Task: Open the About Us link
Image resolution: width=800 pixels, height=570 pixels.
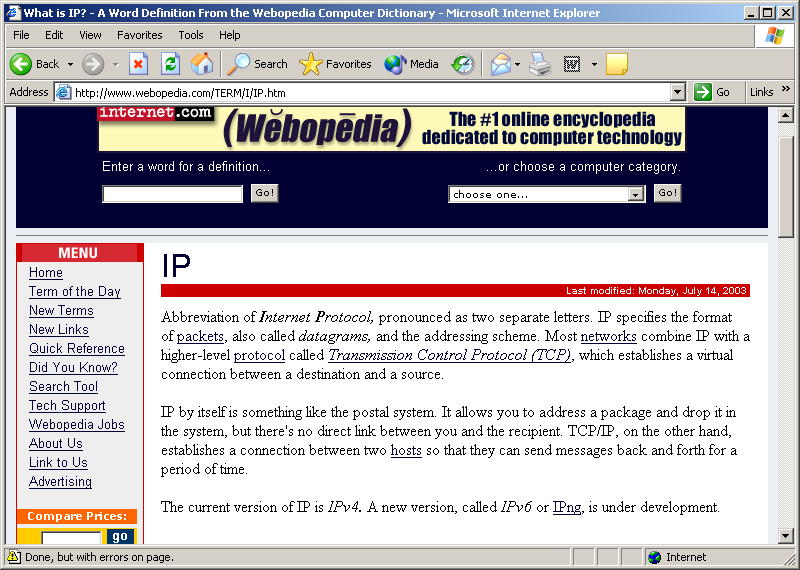Action: click(x=56, y=443)
